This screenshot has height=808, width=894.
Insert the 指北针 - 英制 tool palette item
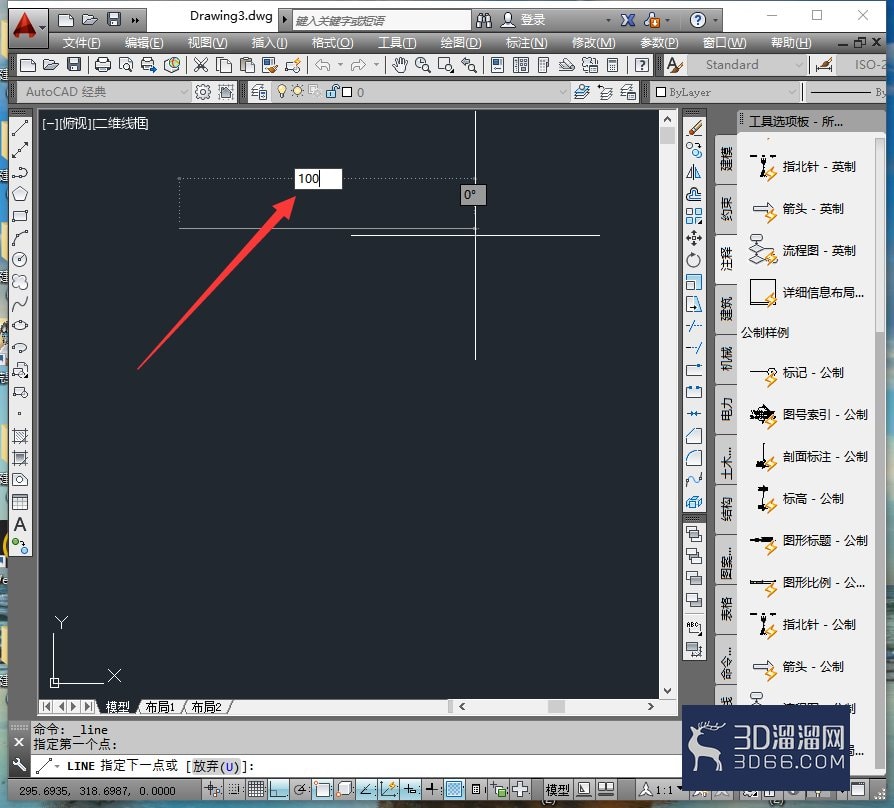click(805, 167)
